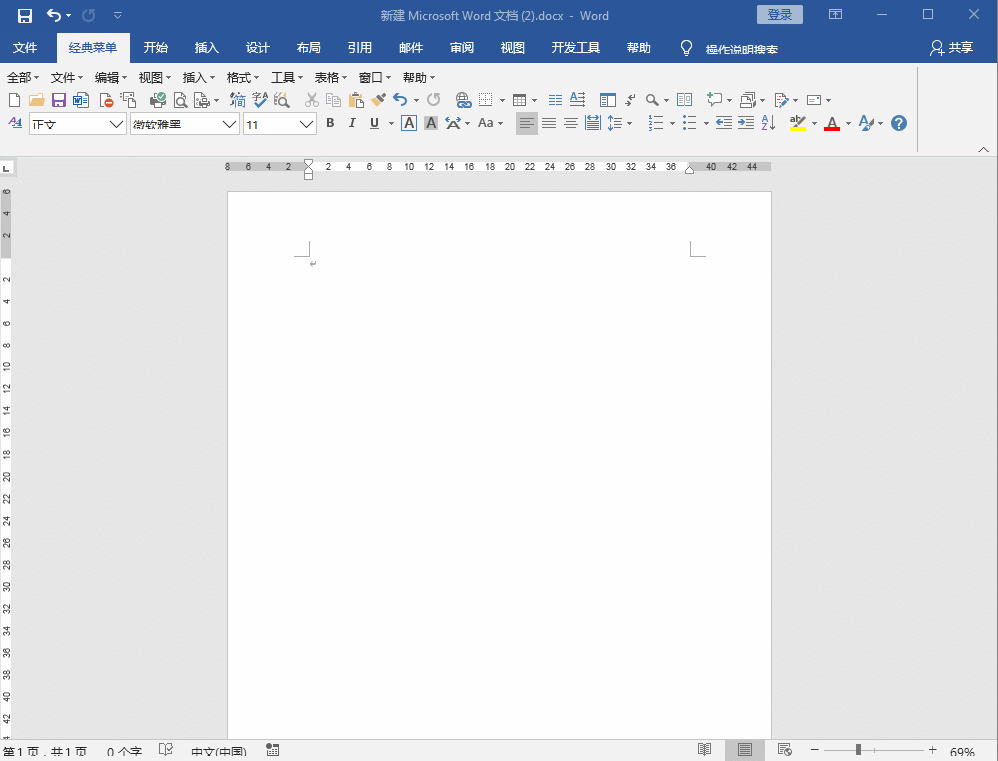Click the 登录 sign-in button
Image resolution: width=998 pixels, height=761 pixels.
point(780,15)
